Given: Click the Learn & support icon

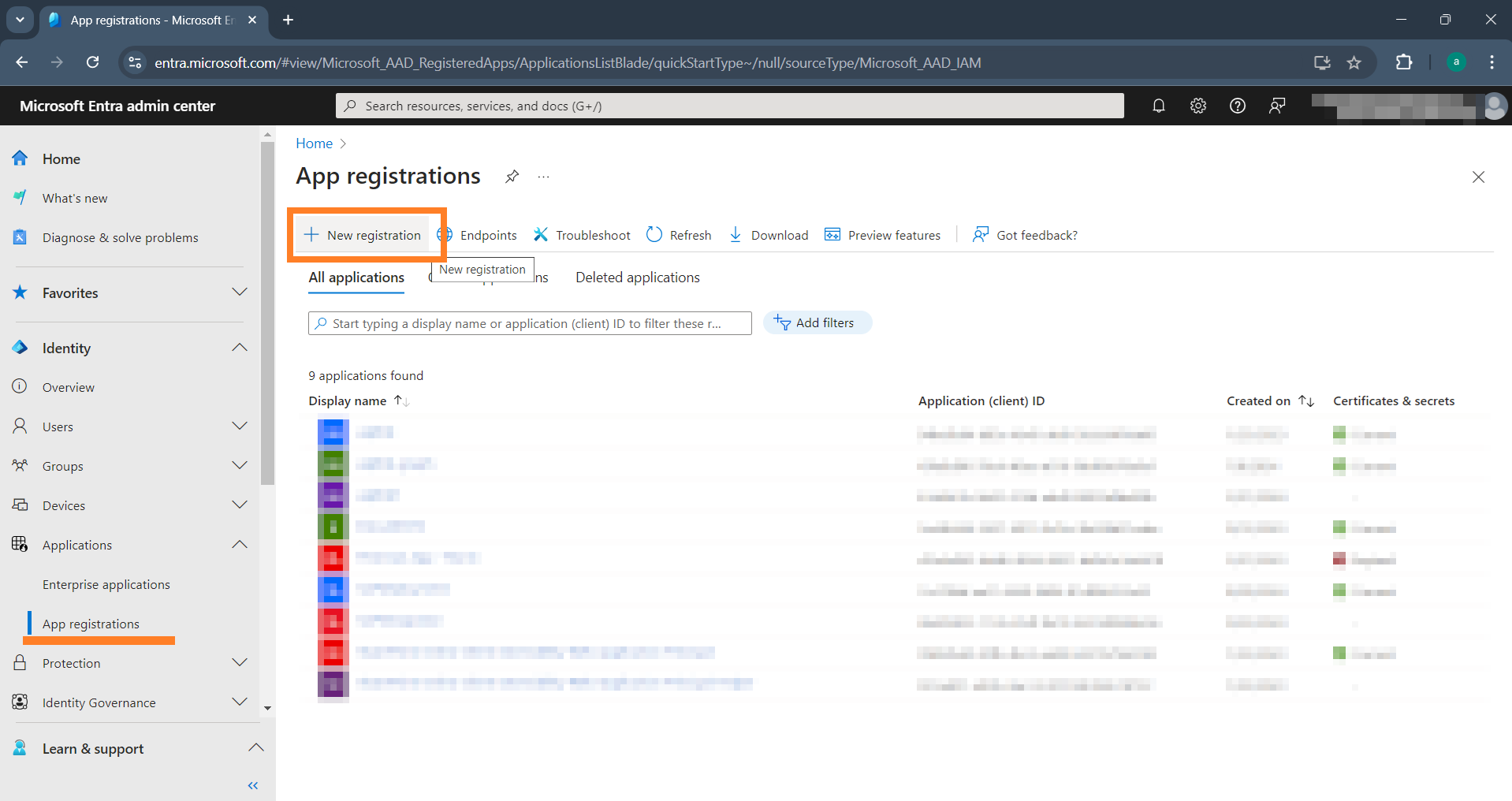Looking at the screenshot, I should pyautogui.click(x=20, y=747).
